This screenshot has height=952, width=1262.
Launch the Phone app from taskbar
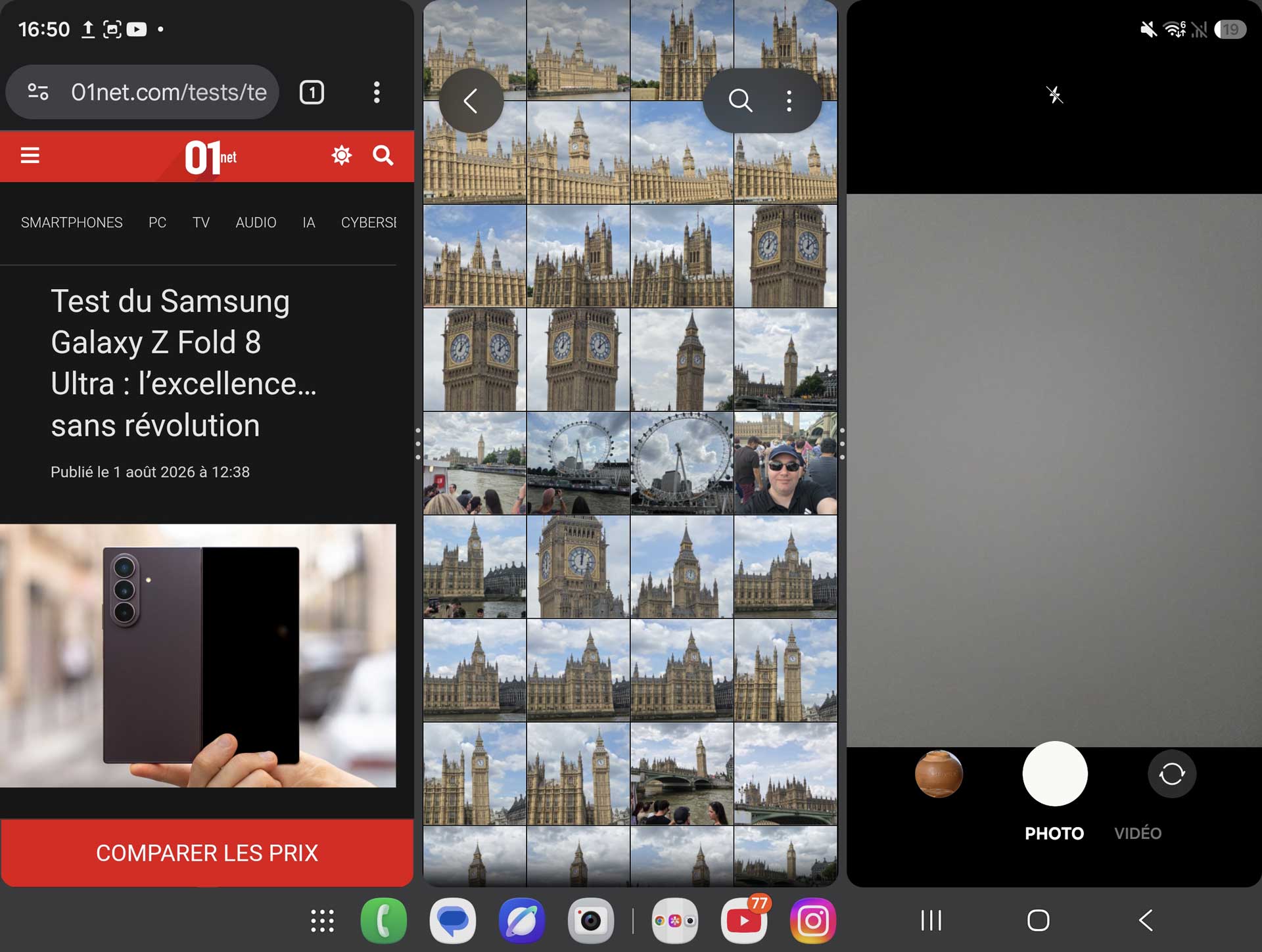384,920
